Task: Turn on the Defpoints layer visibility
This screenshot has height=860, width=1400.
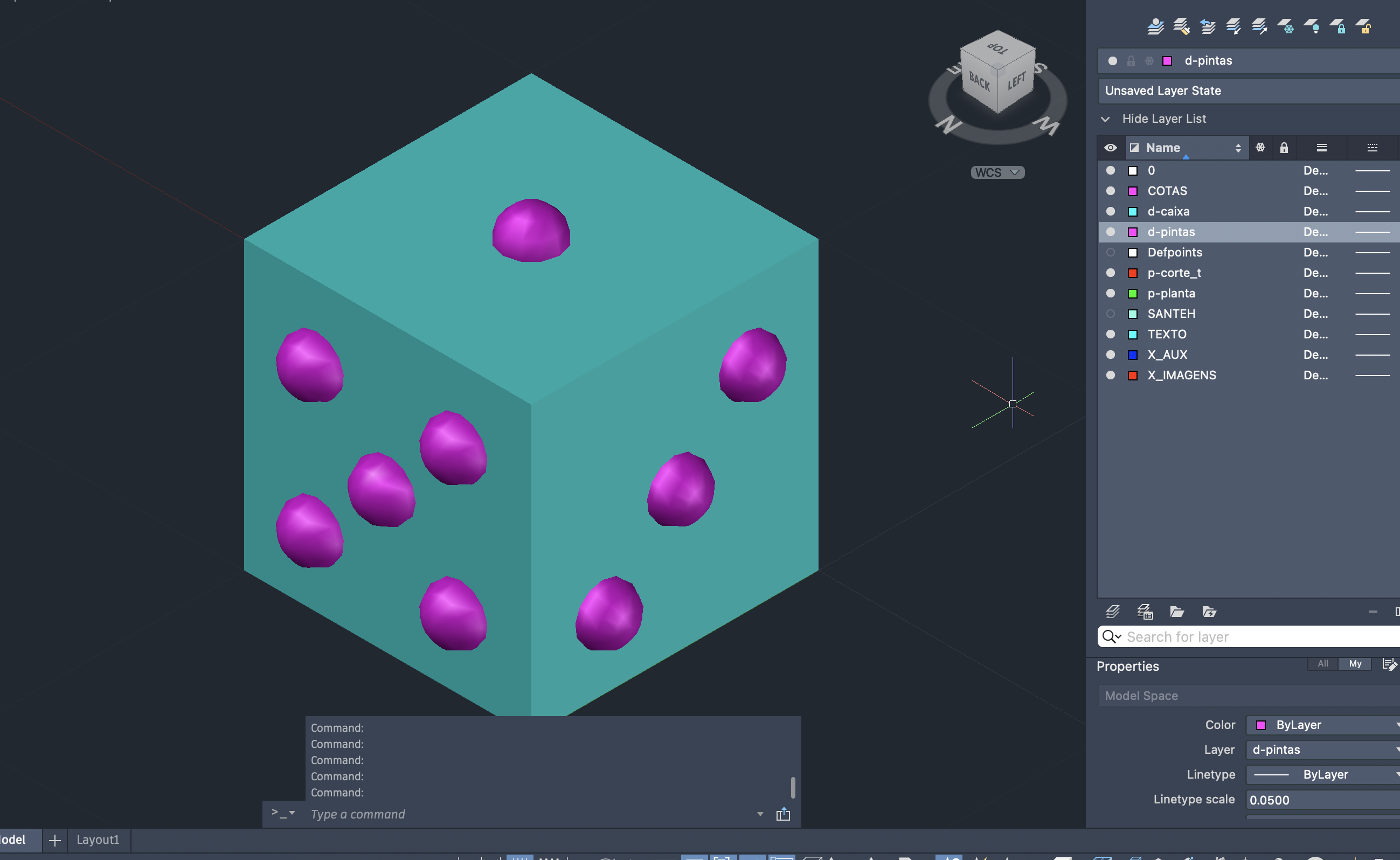Action: pyautogui.click(x=1110, y=252)
